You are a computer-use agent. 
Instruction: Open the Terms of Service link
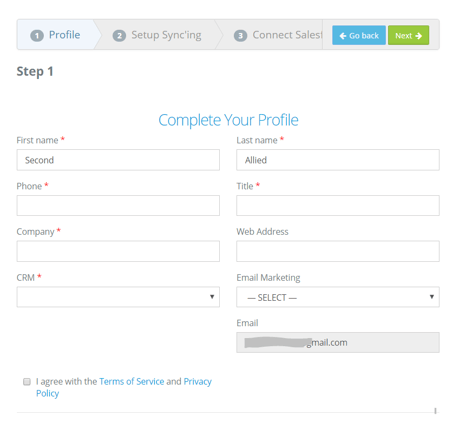click(x=131, y=381)
